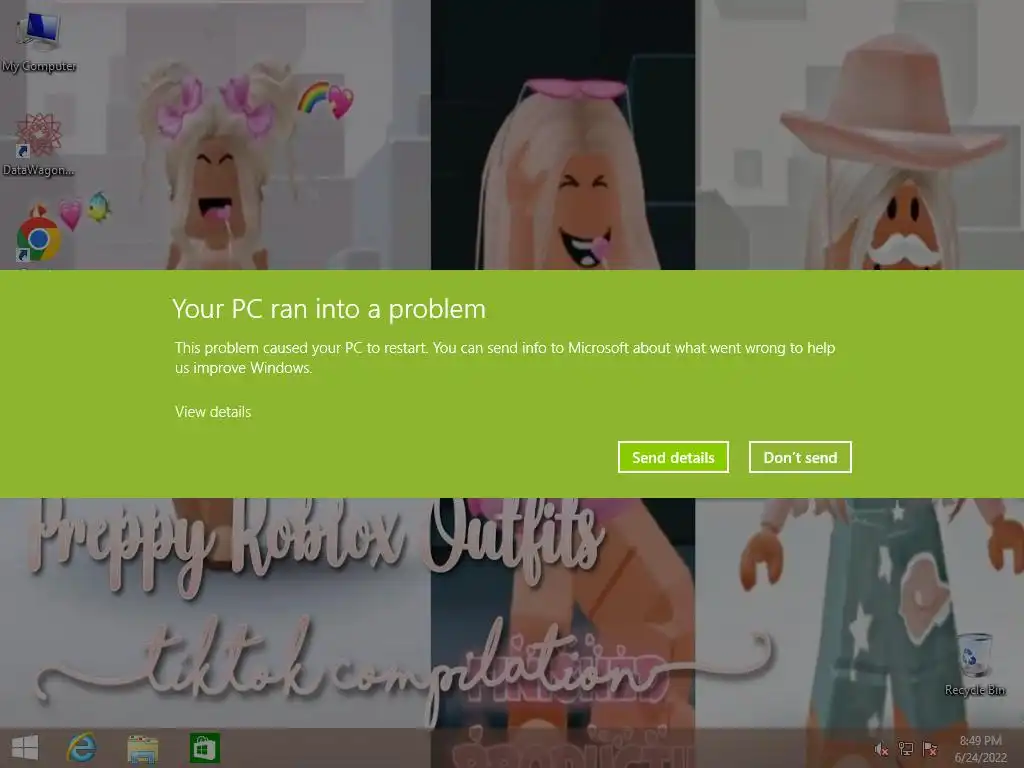Open the My Computer desktop icon

click(x=39, y=40)
